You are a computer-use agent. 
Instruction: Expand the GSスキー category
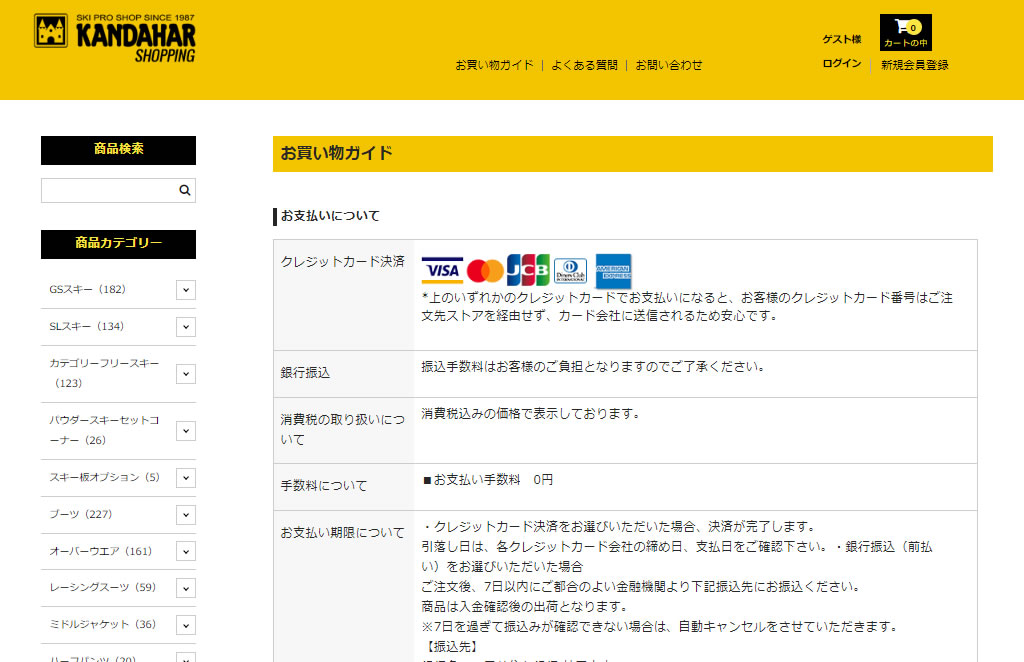coord(186,290)
